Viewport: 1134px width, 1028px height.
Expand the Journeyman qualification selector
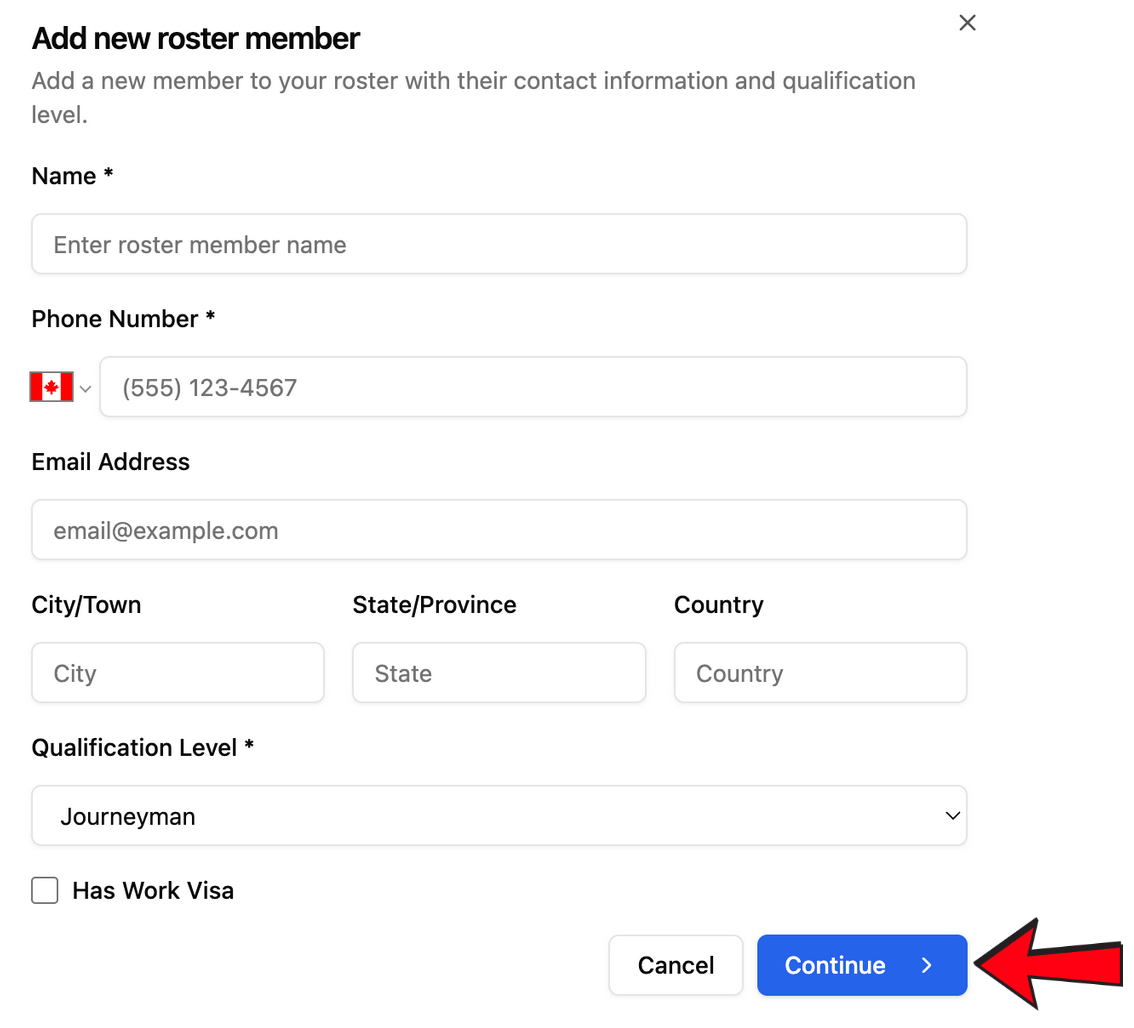(499, 815)
